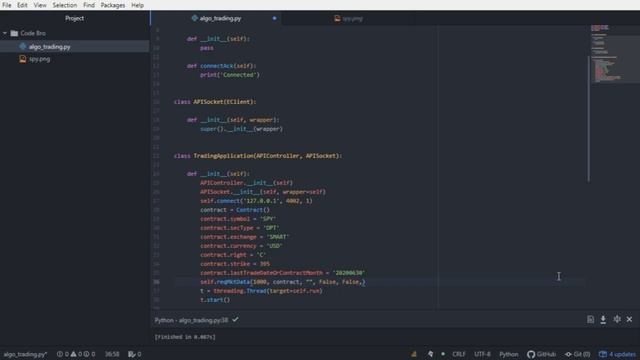Switch to the algo_trading.py tab
The height and width of the screenshot is (360, 640).
click(x=216, y=18)
